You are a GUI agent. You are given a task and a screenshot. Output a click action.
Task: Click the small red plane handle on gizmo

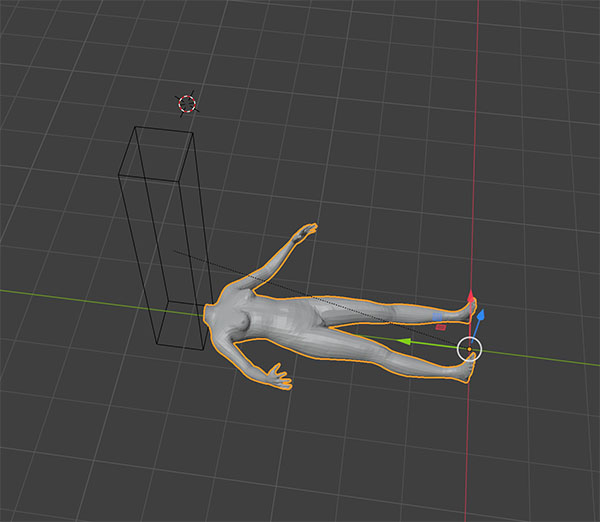(x=441, y=326)
